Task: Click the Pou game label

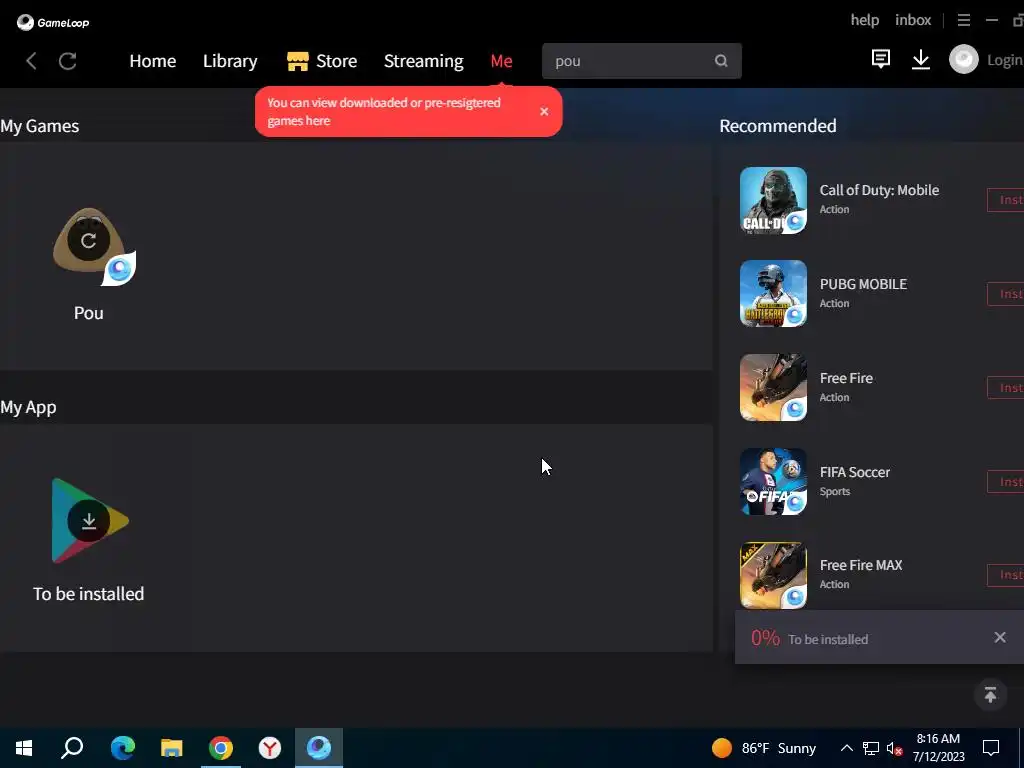Action: 88,313
